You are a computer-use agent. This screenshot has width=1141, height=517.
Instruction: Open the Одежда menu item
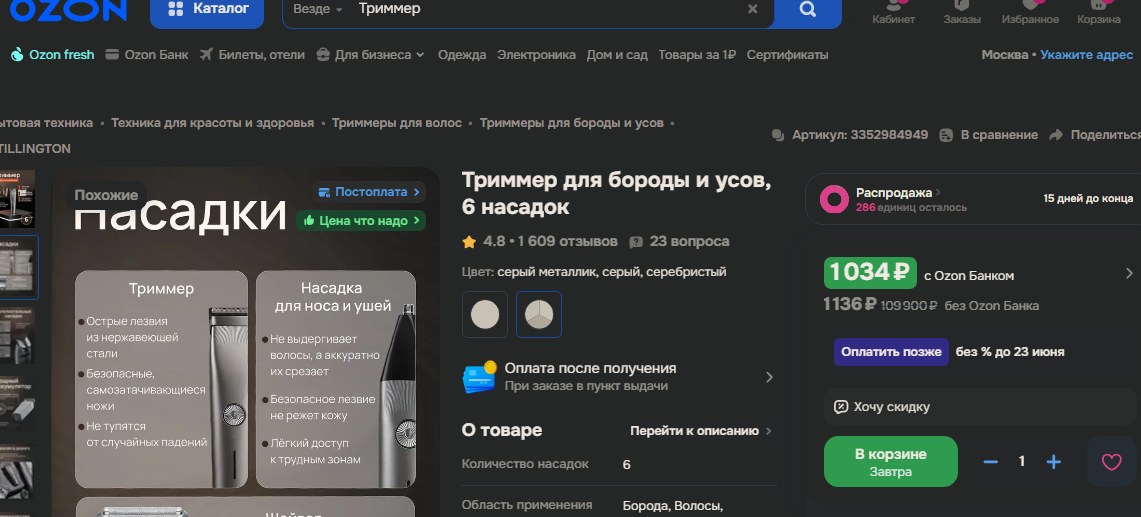pos(462,55)
